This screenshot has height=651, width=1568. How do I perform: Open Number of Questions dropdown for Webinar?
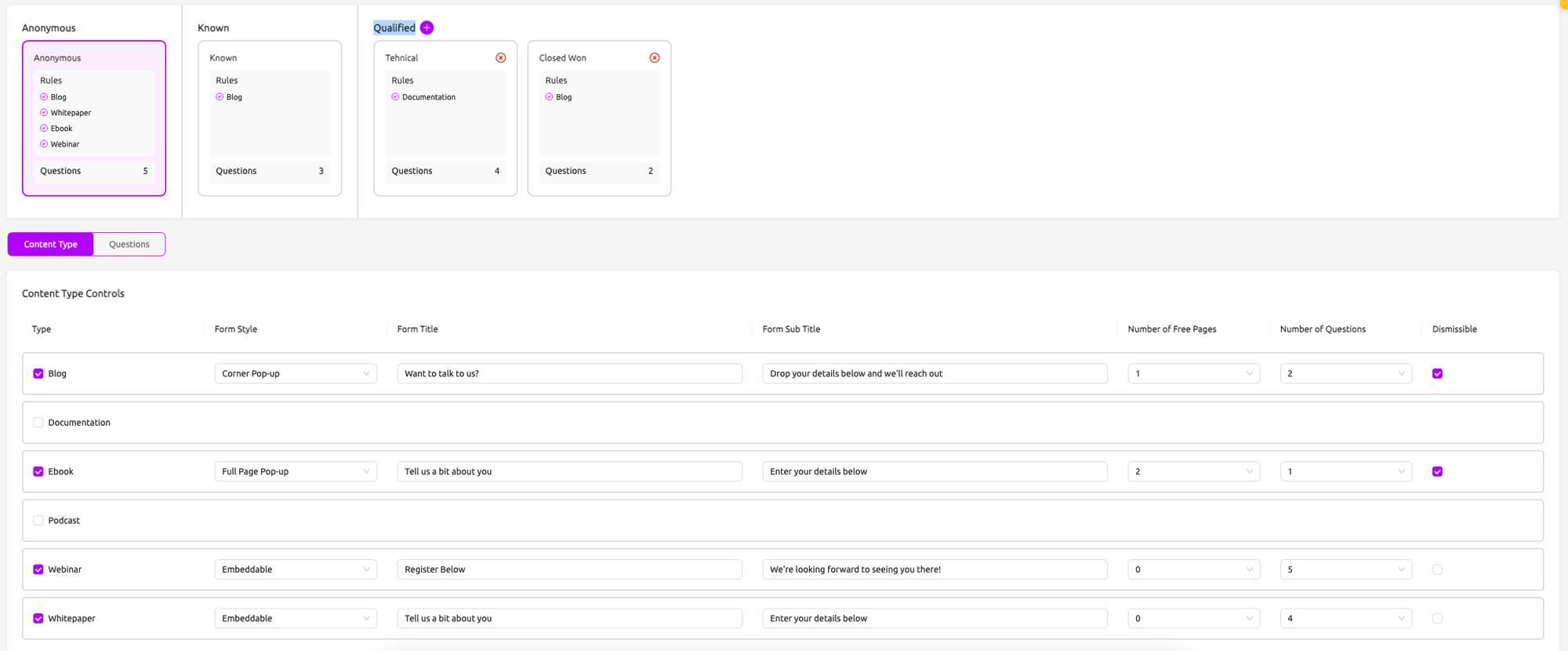1345,569
